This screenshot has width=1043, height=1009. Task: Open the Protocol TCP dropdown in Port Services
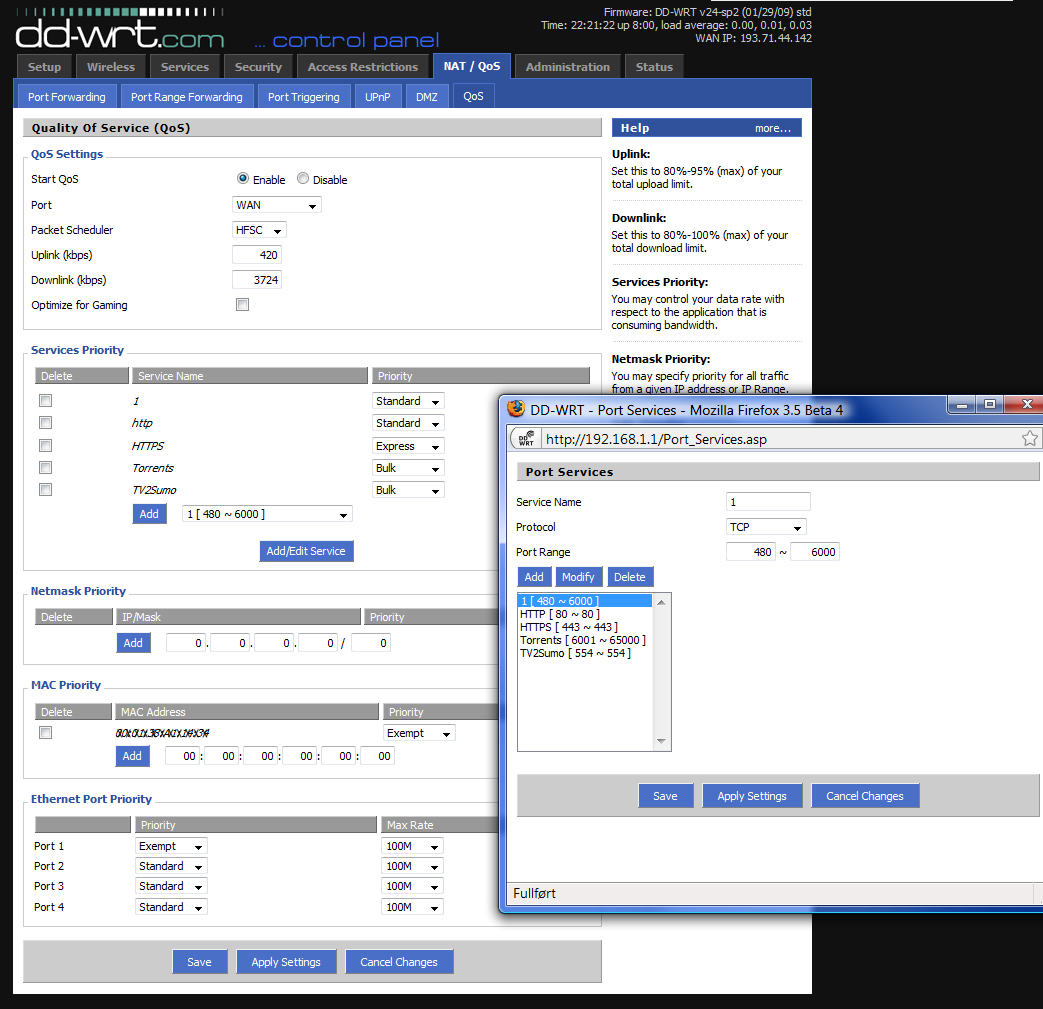pos(766,527)
